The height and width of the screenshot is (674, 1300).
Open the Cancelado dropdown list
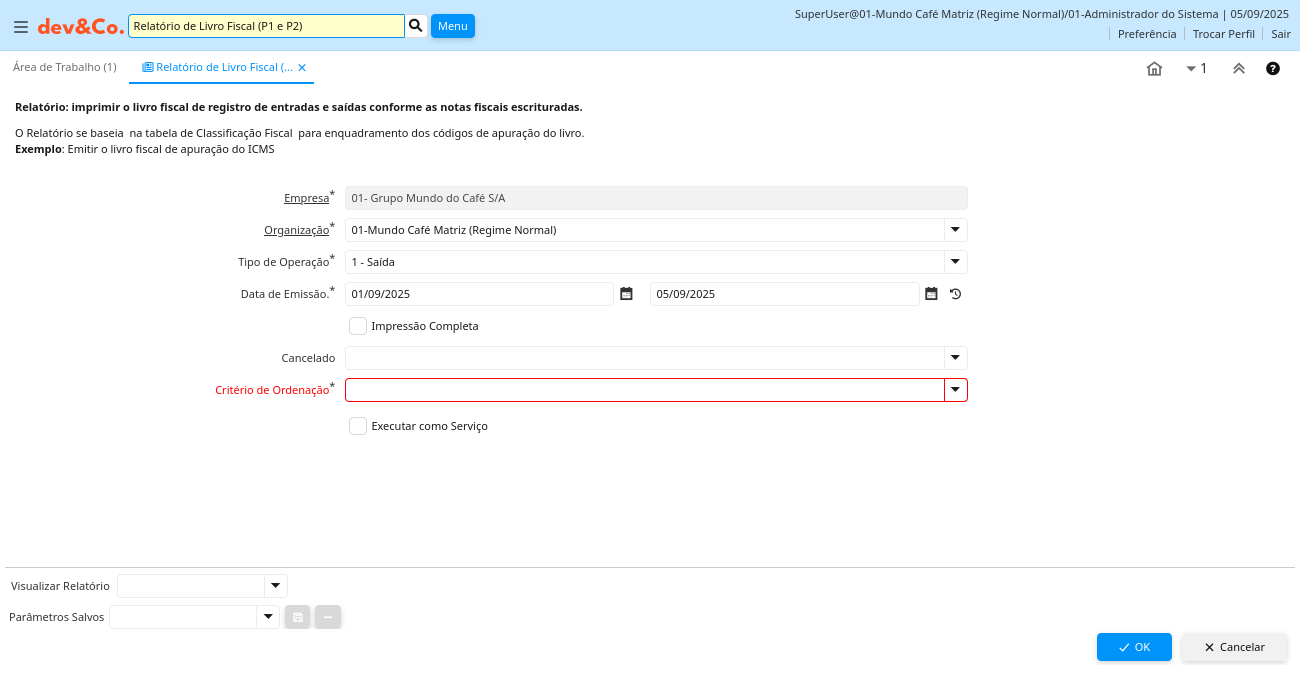pyautogui.click(x=955, y=358)
